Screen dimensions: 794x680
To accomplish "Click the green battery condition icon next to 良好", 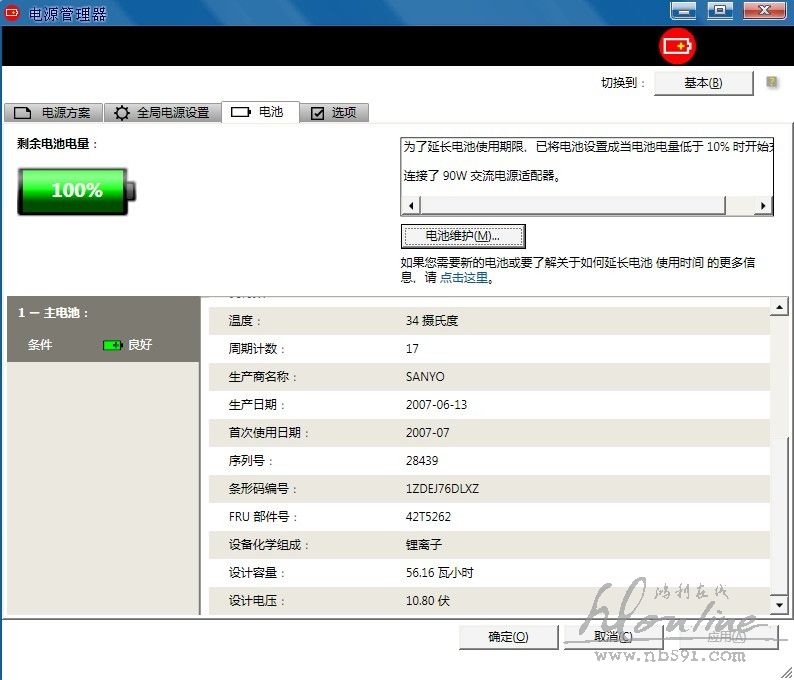I will (x=113, y=345).
